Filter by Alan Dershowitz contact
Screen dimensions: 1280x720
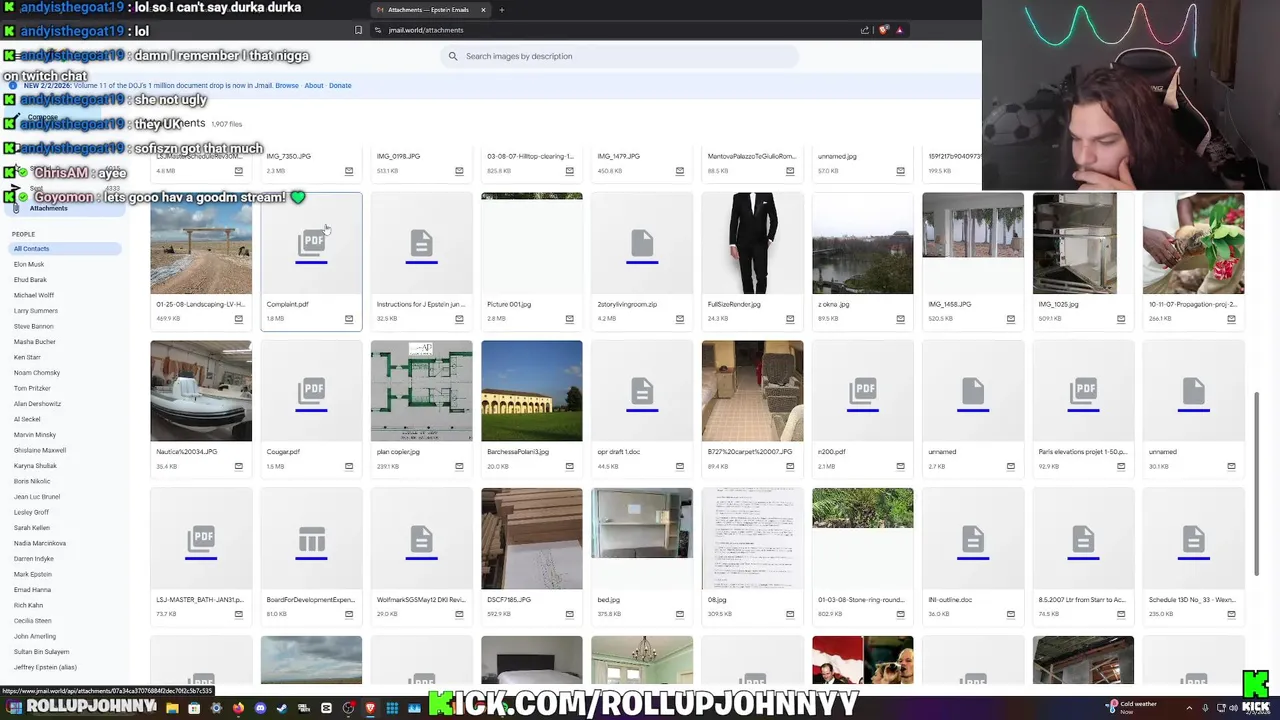click(38, 404)
